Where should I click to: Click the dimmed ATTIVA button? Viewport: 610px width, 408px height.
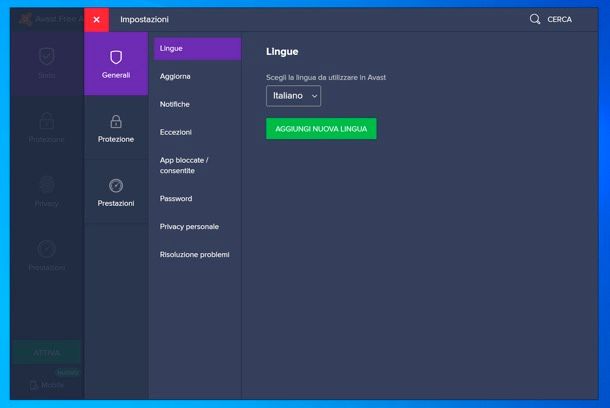pyautogui.click(x=47, y=353)
